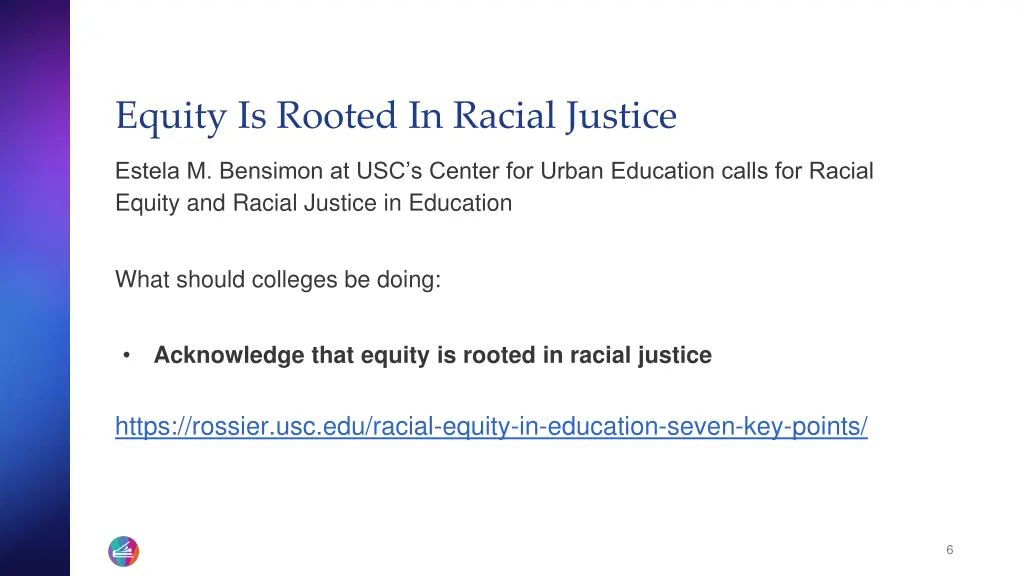Click slide number 6 in the corner
The height and width of the screenshot is (576, 1024).
pos(949,550)
